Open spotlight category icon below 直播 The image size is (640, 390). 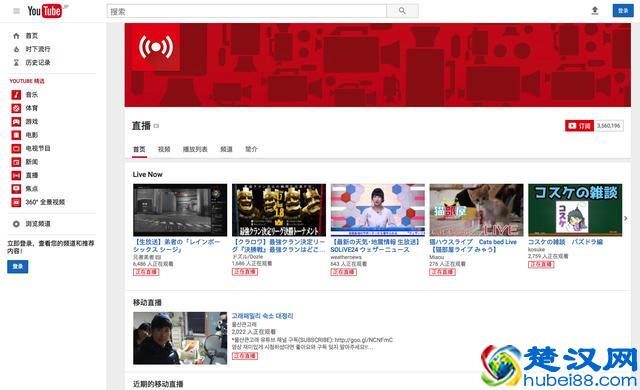16,189
